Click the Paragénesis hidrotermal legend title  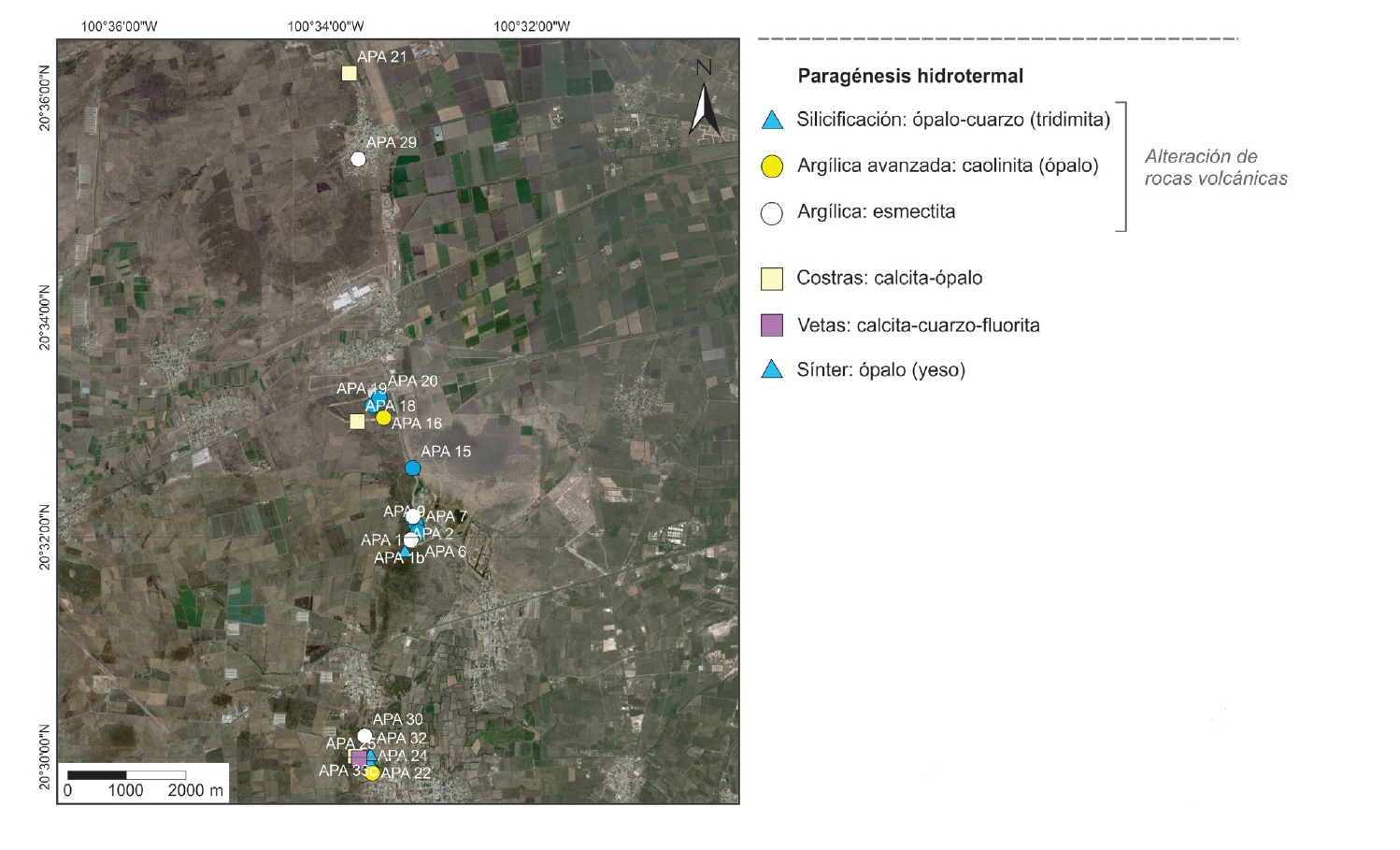click(x=909, y=77)
